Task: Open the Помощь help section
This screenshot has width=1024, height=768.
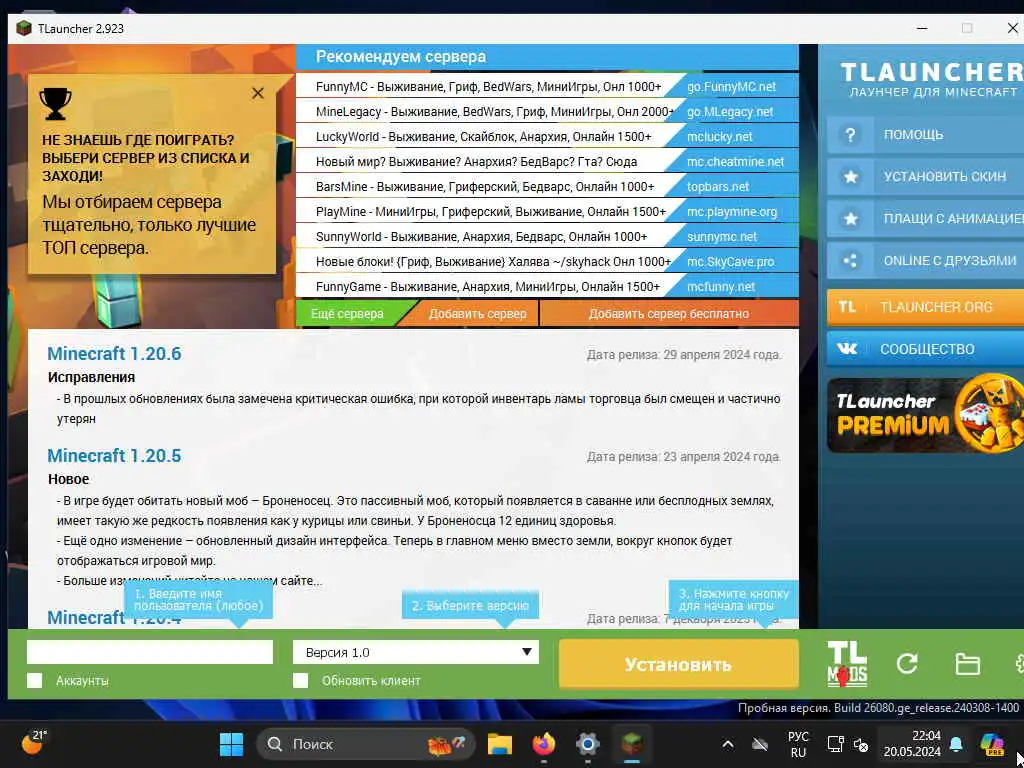Action: [x=925, y=135]
